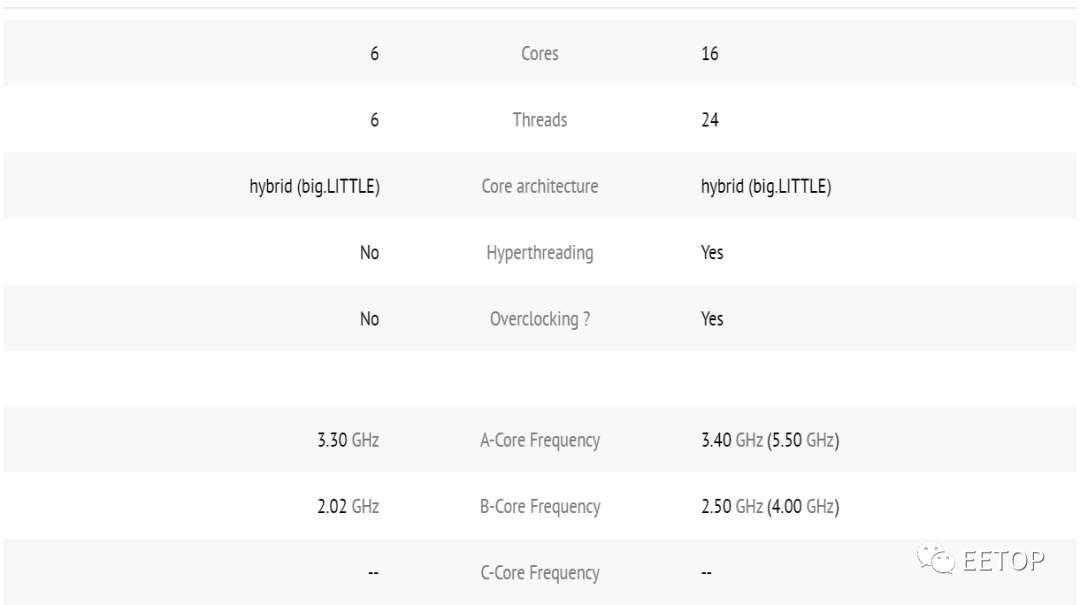Image resolution: width=1080 pixels, height=605 pixels.
Task: Click the Overclocking ? label
Action: point(539,319)
